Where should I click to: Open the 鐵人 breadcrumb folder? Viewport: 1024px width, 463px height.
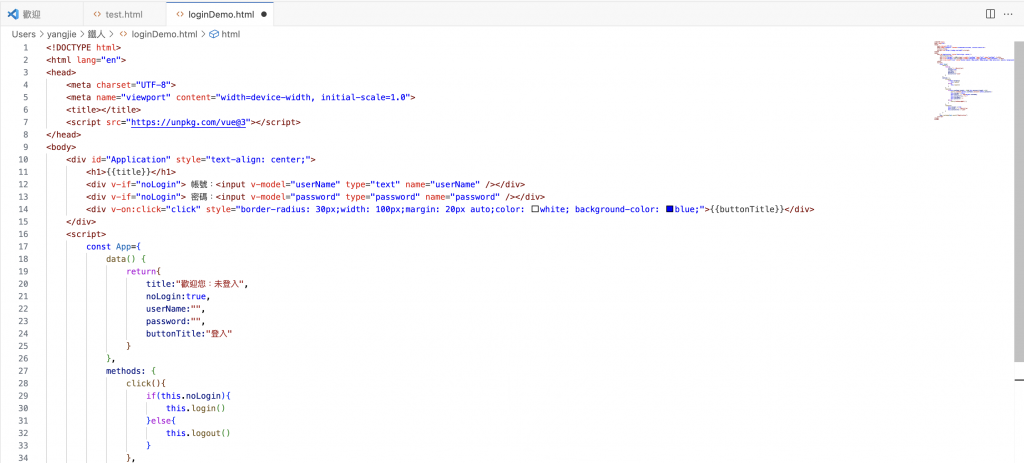pos(98,35)
